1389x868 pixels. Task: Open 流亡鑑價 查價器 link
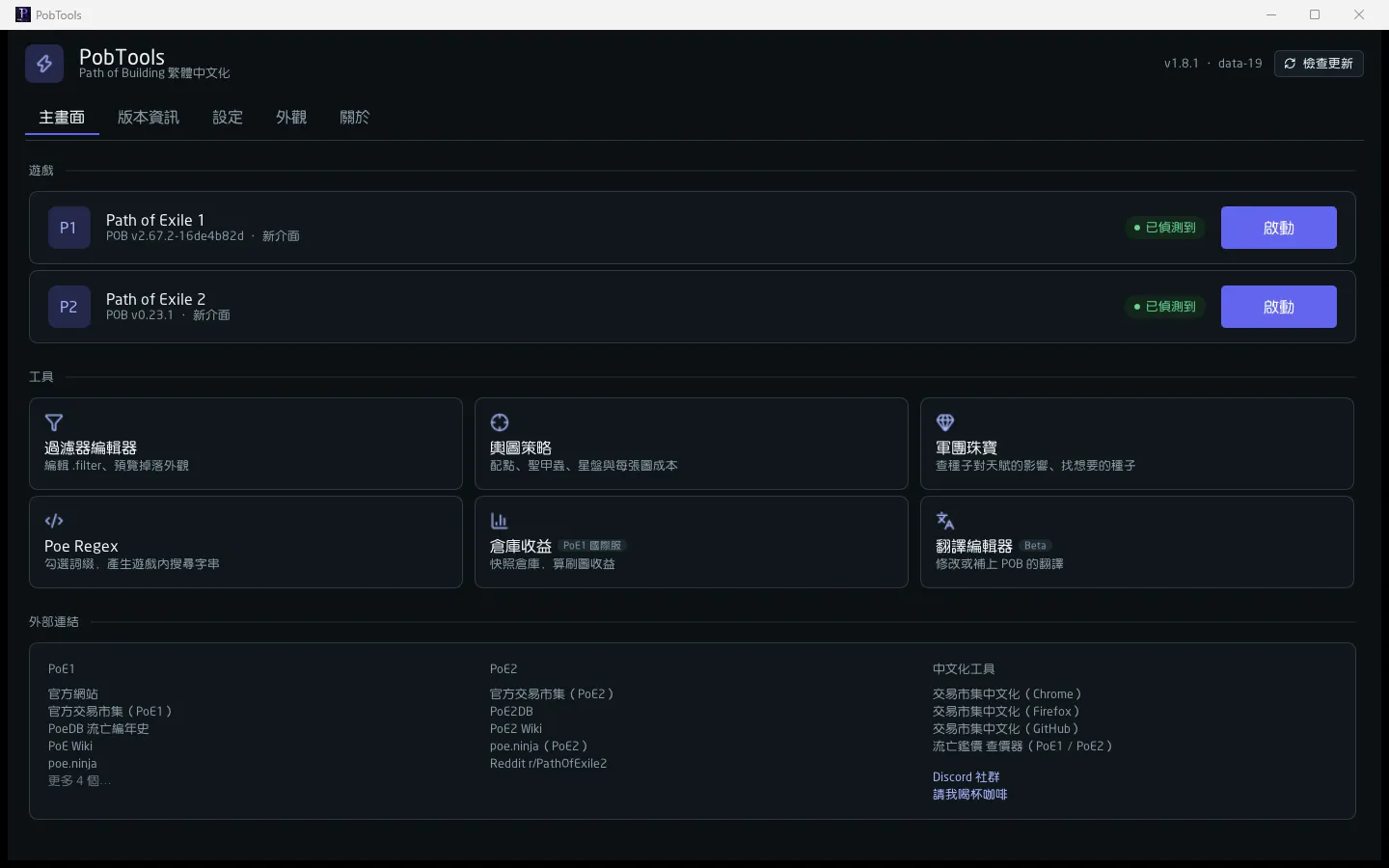click(x=1022, y=746)
